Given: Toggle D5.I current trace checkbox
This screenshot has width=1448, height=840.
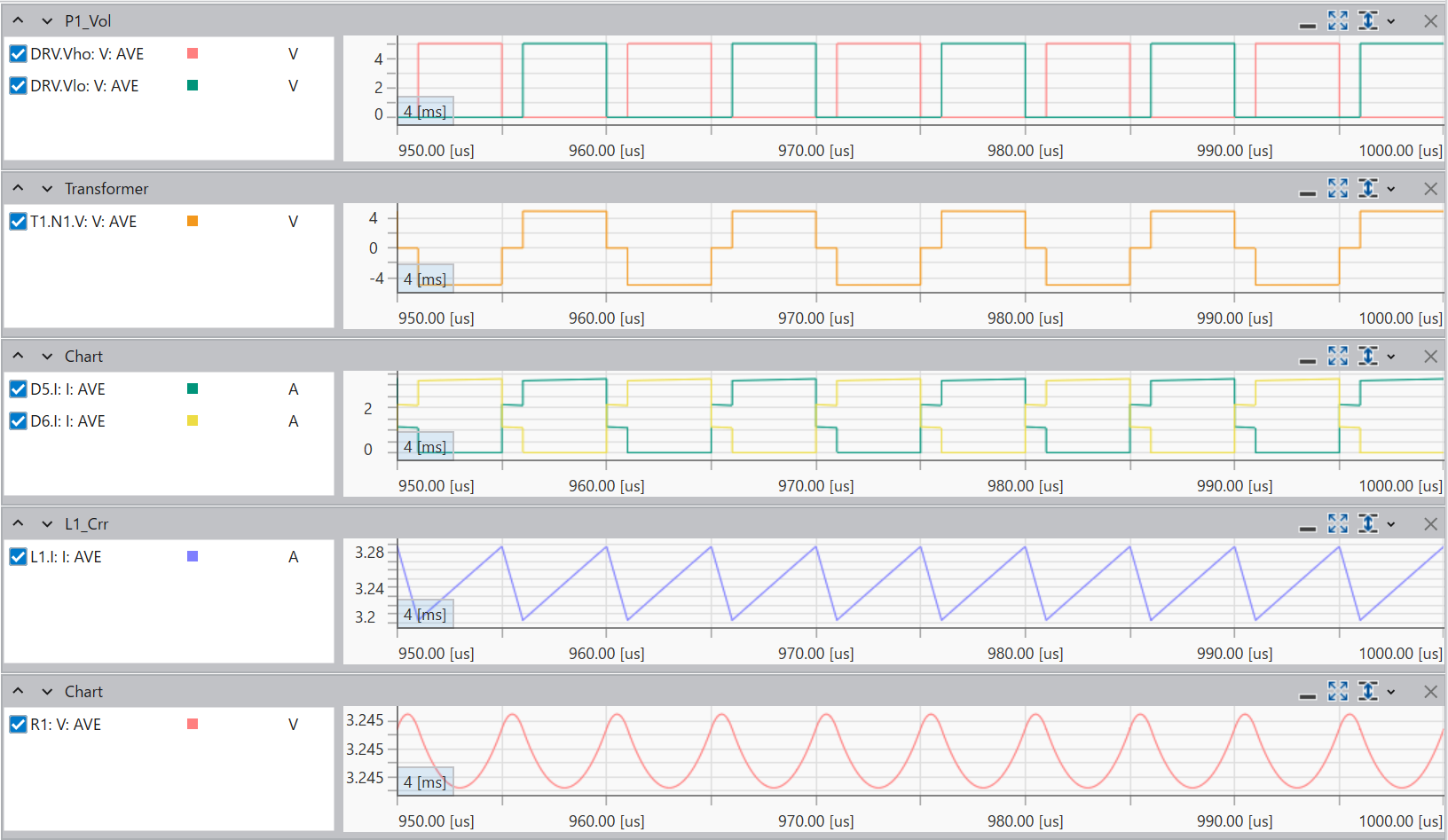Looking at the screenshot, I should tap(18, 389).
